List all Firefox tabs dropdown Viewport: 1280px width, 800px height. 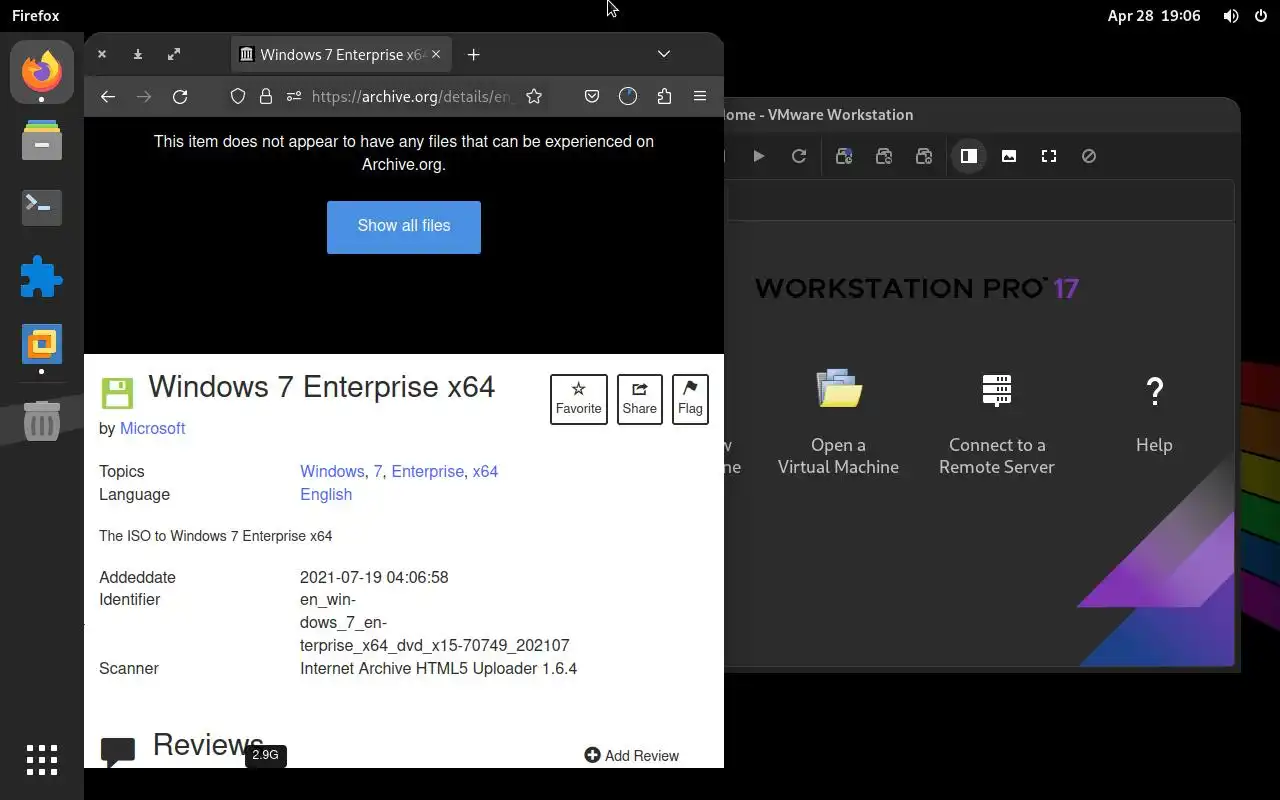pos(664,54)
